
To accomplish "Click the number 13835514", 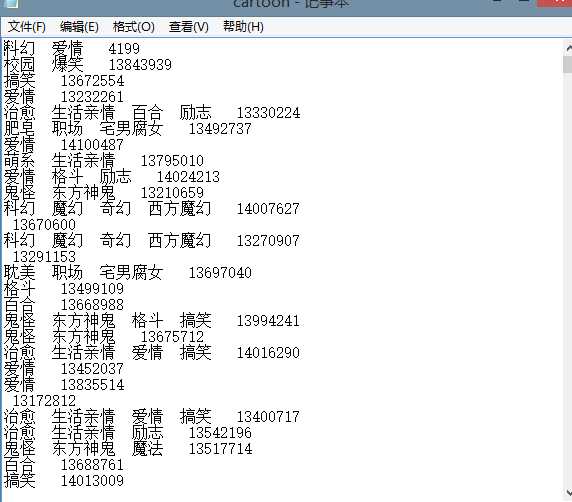I will click(x=92, y=385).
